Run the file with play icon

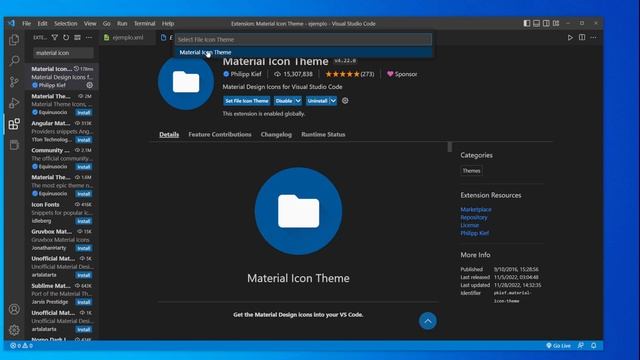(570, 38)
